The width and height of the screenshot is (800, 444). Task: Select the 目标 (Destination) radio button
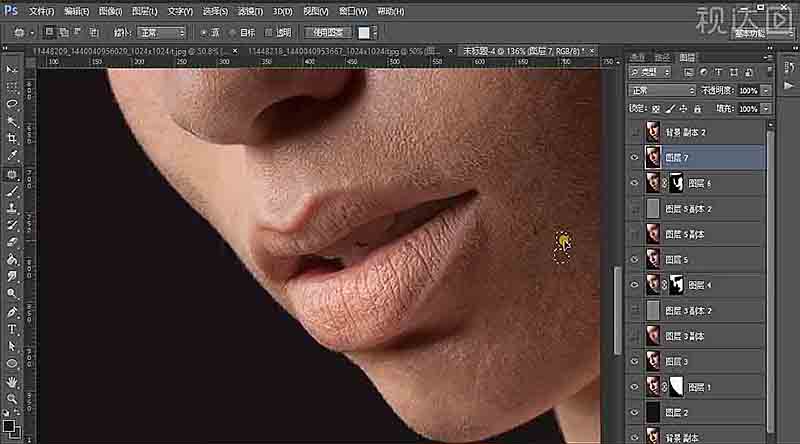pyautogui.click(x=232, y=33)
